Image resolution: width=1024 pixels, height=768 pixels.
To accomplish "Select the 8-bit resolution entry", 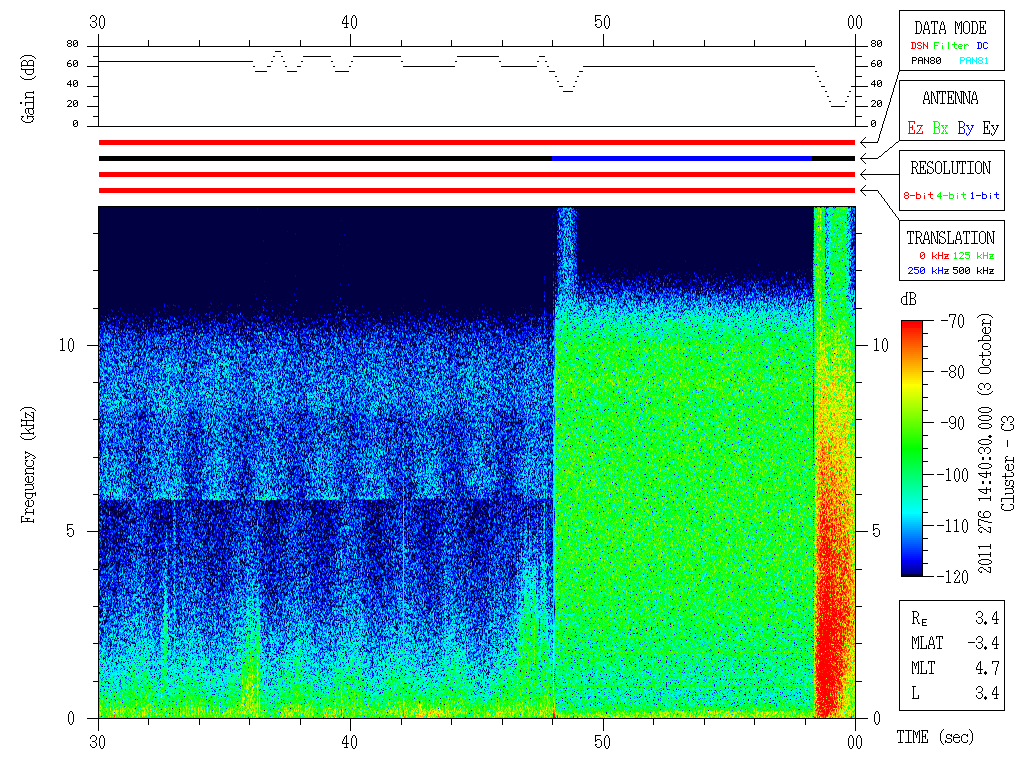I will tap(918, 195).
